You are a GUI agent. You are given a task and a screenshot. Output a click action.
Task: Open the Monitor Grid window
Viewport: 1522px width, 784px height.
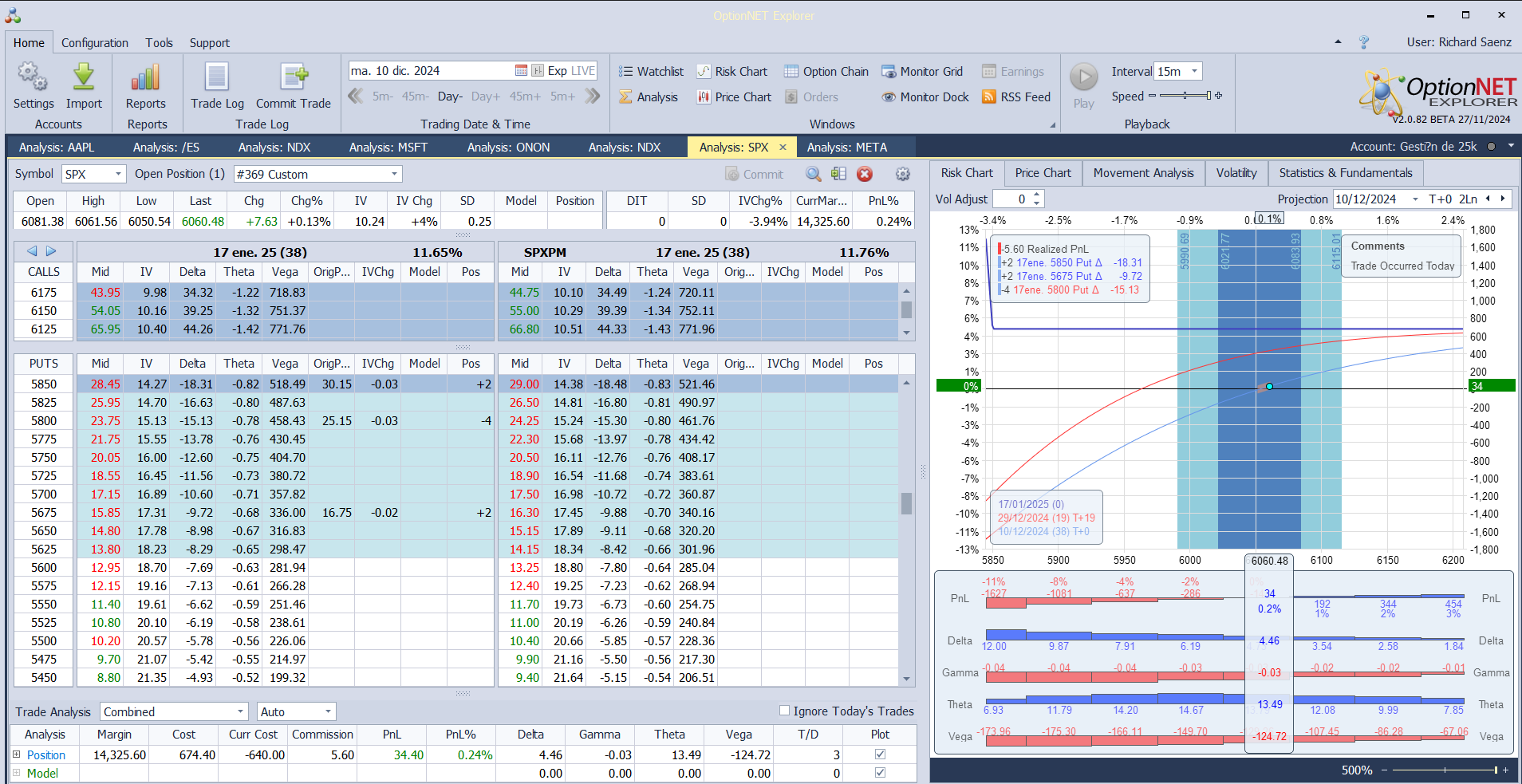(x=922, y=72)
